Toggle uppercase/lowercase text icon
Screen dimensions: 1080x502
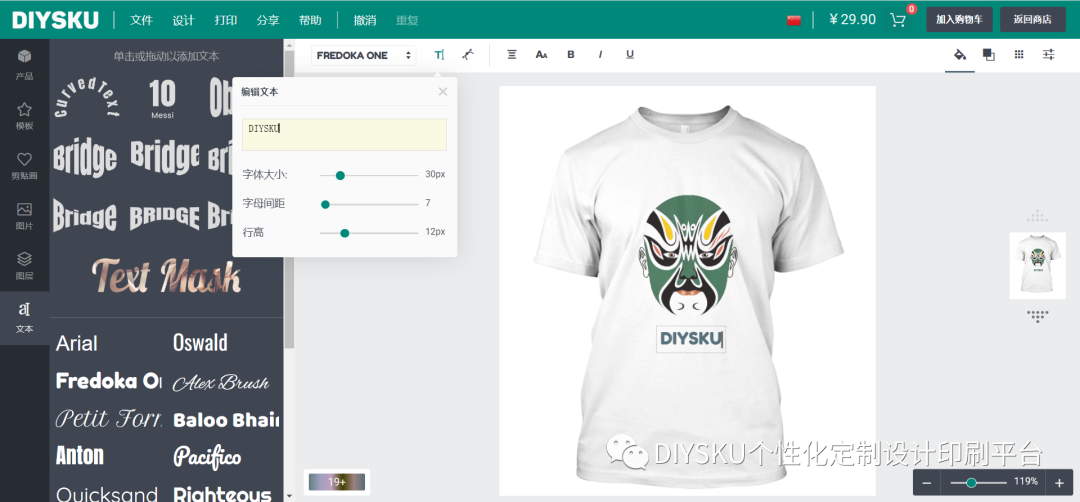541,55
